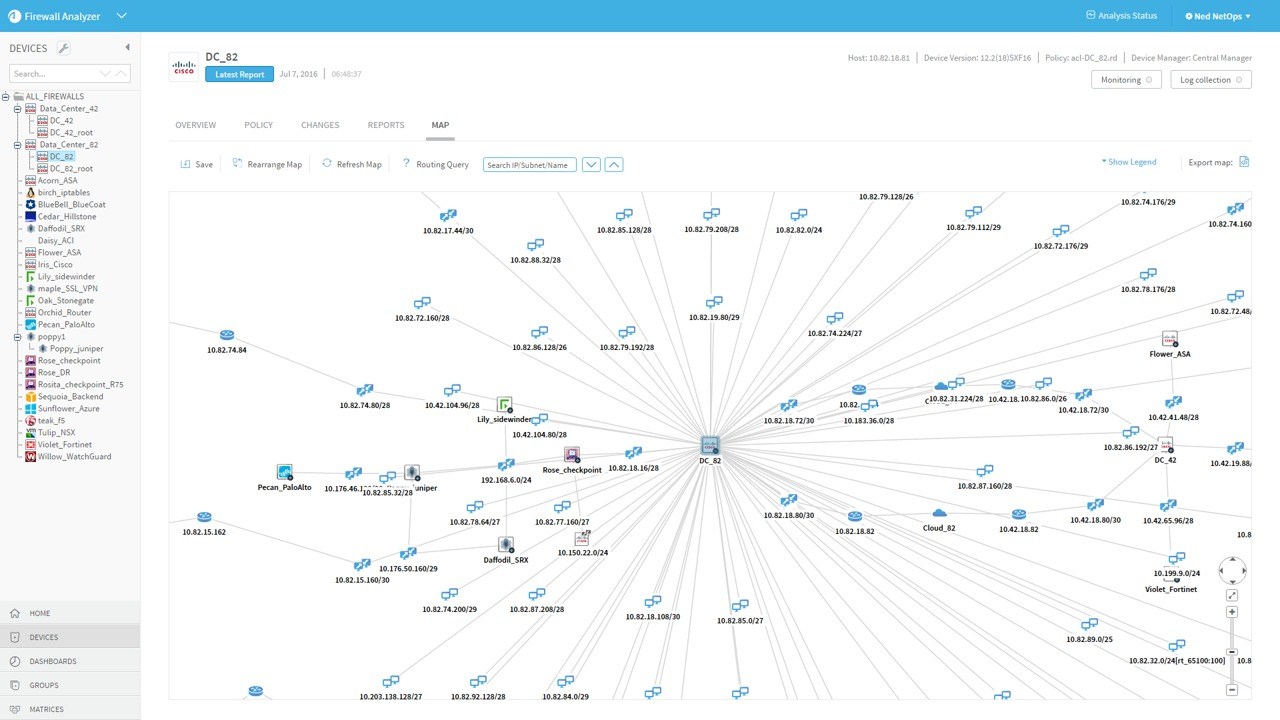Screen dimensions: 1280x720
Task: Switch to the POLICY tab
Action: (258, 124)
